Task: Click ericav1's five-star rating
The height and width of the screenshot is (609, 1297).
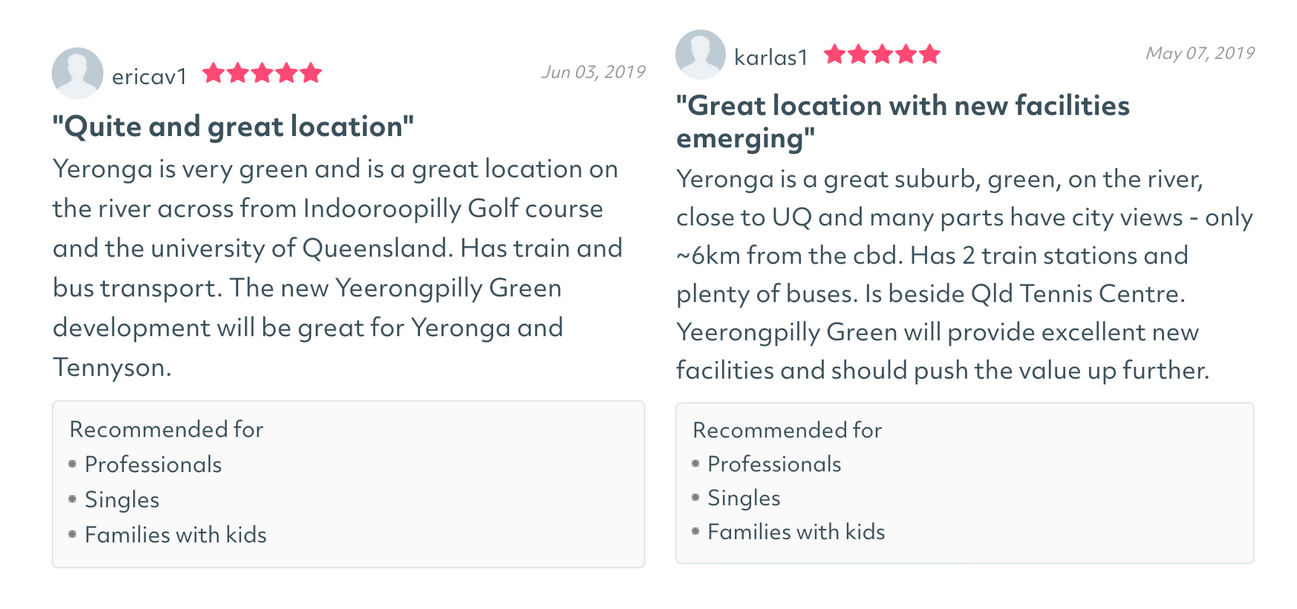Action: pos(262,73)
